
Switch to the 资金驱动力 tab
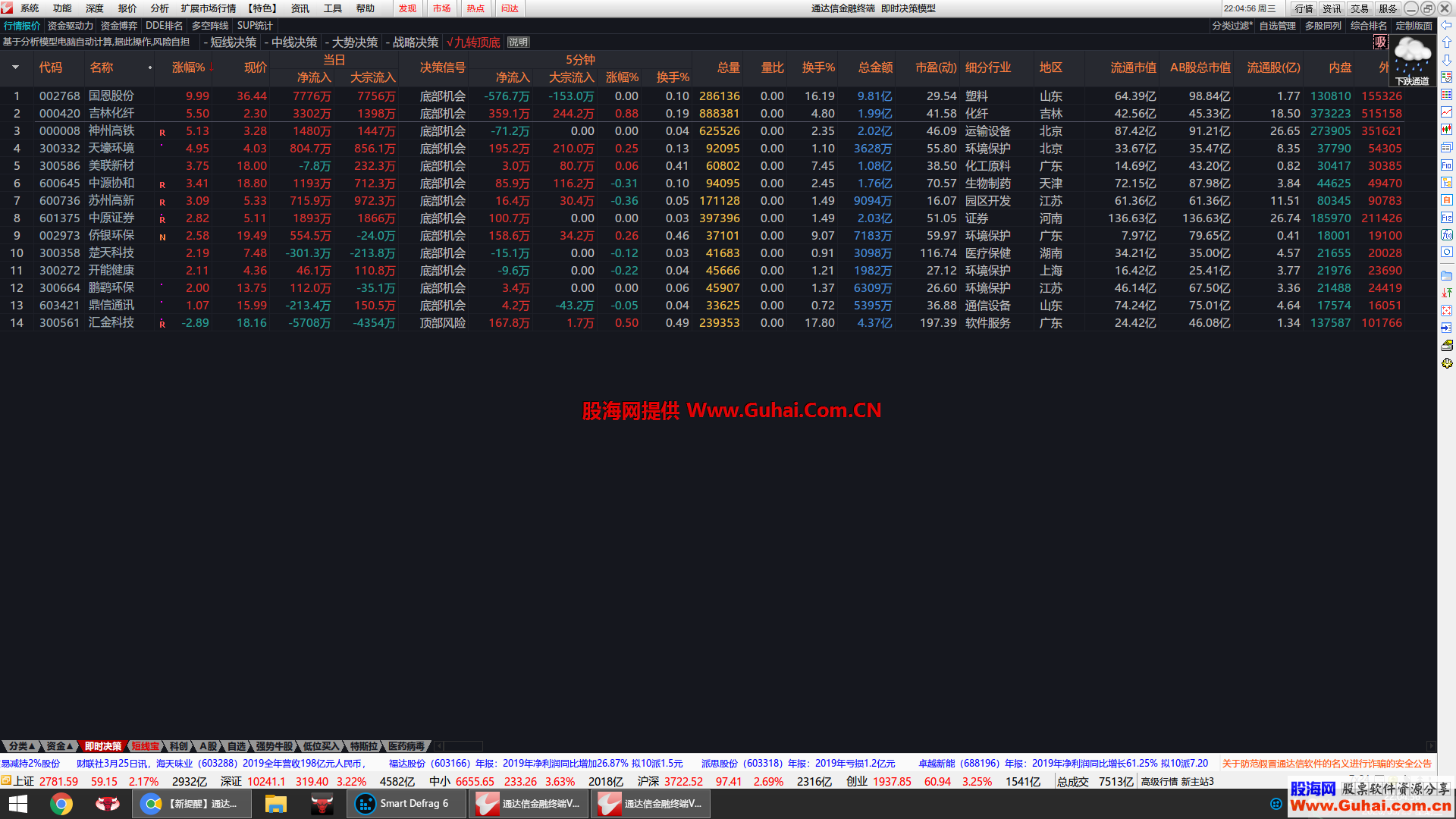pos(71,26)
